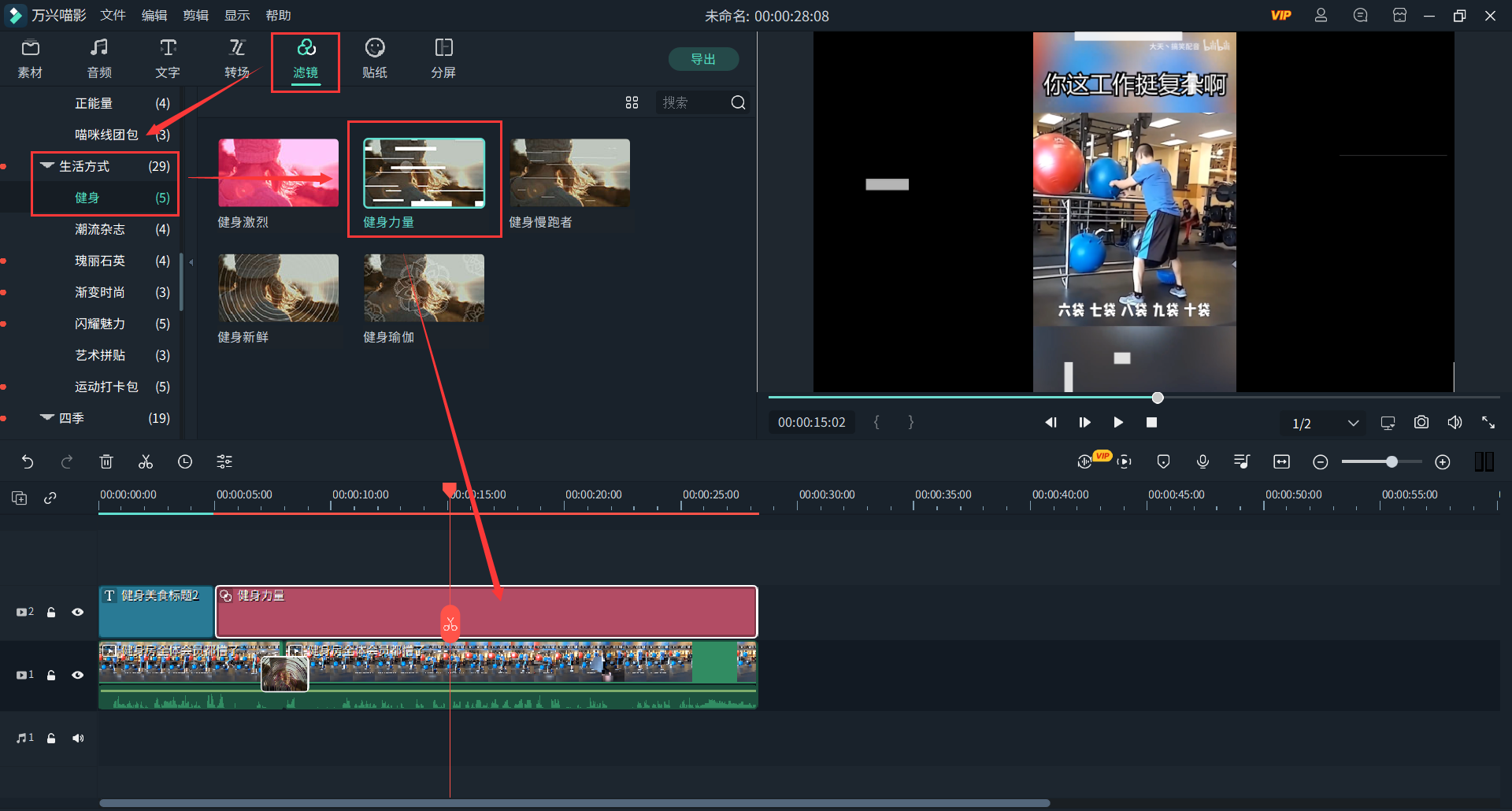Collapse the 生活方式 category
Image resolution: width=1512 pixels, height=811 pixels.
[47, 166]
